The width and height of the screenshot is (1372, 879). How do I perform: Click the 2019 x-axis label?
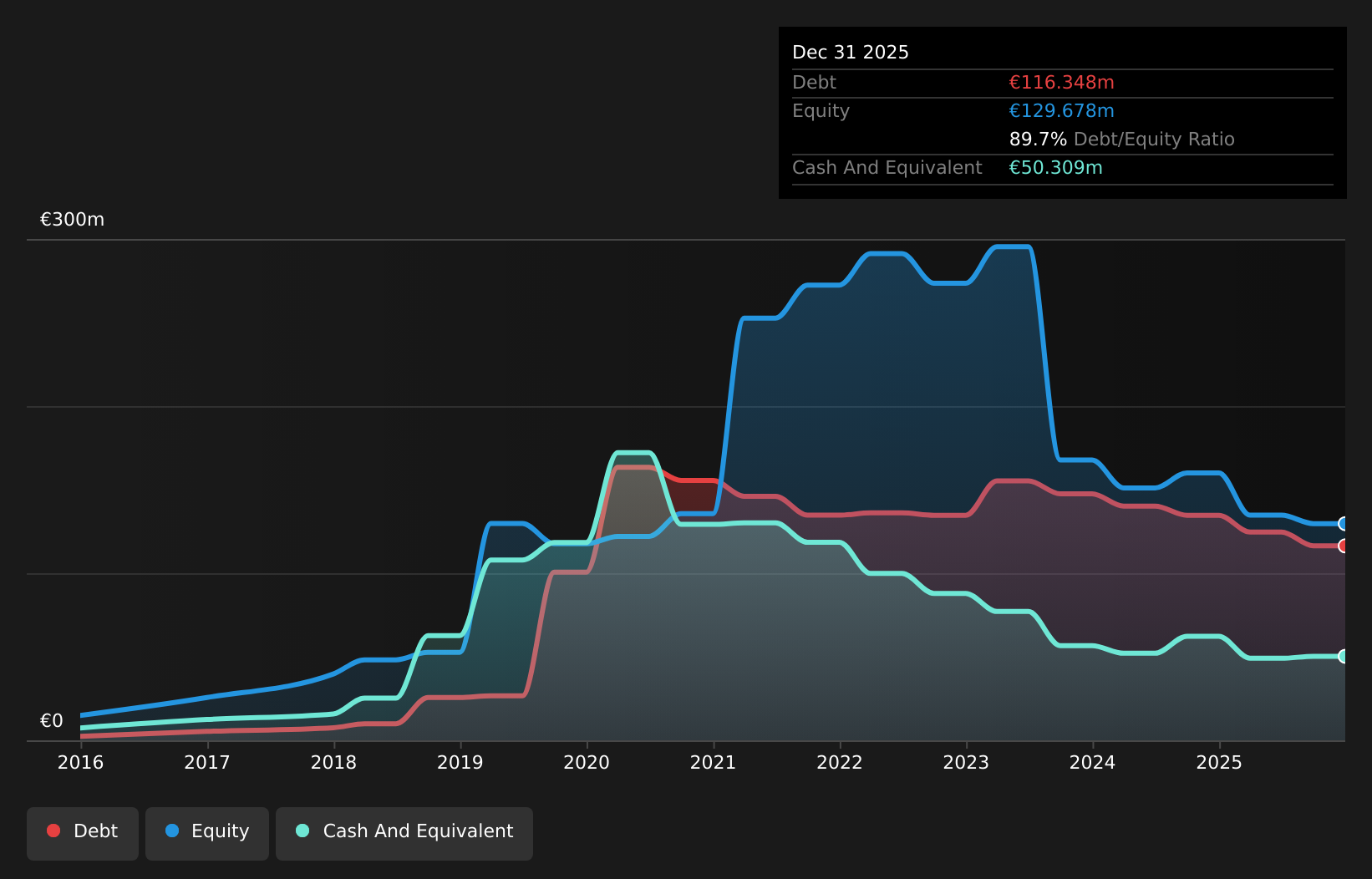click(460, 763)
